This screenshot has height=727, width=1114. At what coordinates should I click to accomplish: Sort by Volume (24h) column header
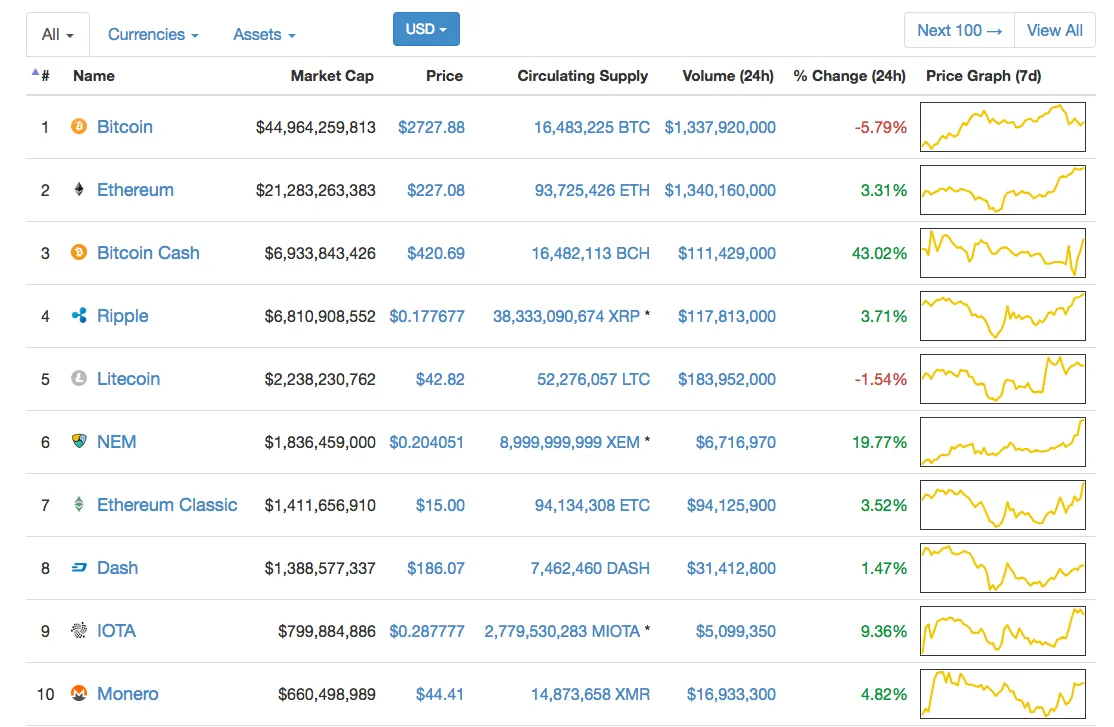tap(728, 76)
